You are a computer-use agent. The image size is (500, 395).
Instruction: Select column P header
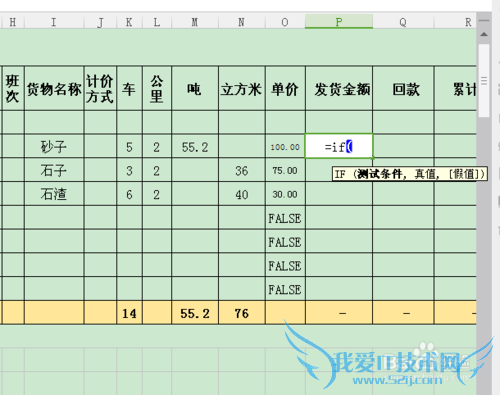click(x=339, y=22)
